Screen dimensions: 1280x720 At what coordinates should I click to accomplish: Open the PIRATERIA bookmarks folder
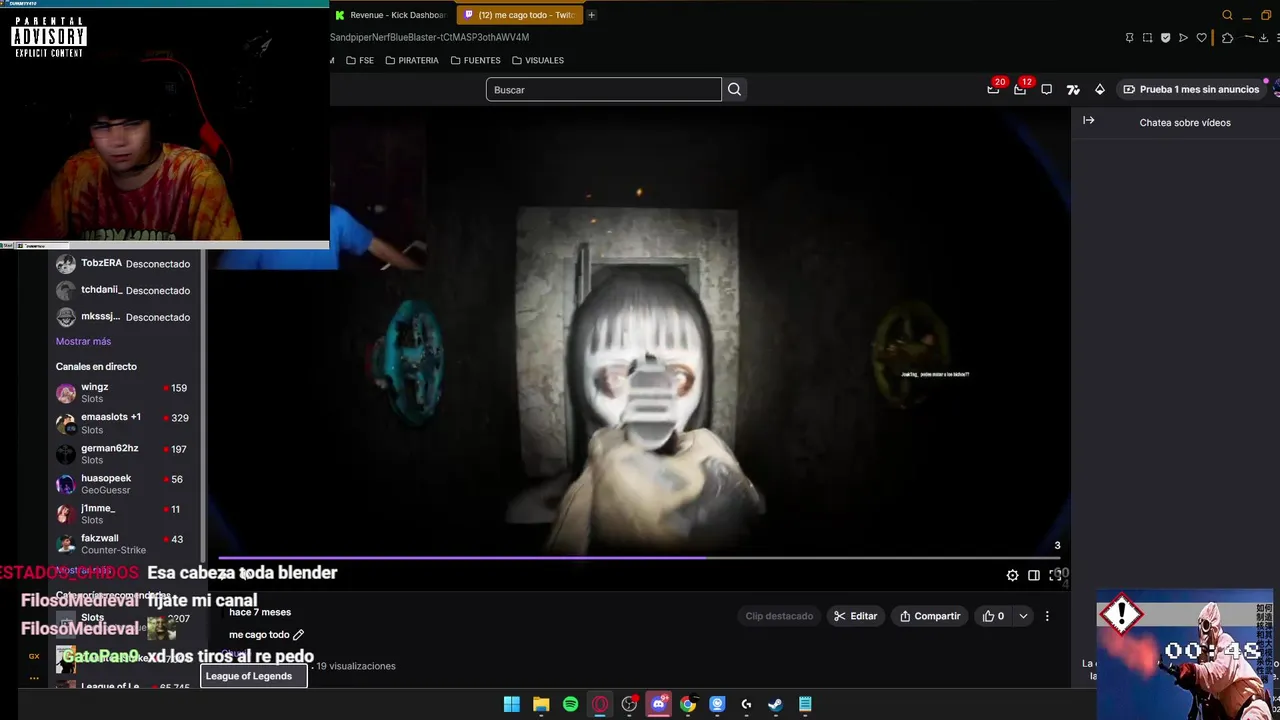point(411,60)
